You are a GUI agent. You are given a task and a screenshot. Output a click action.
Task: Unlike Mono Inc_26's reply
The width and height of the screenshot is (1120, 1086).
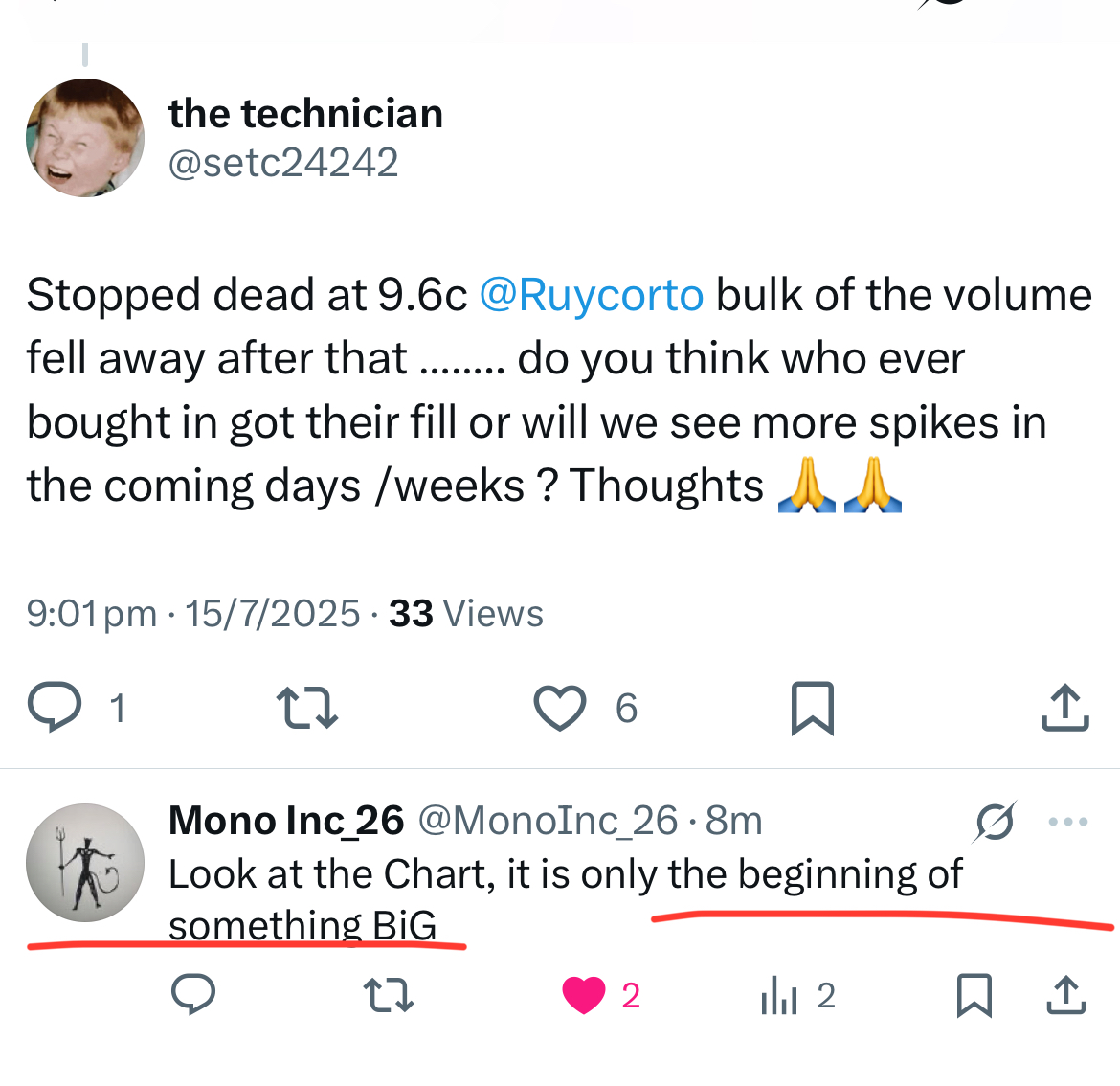tap(584, 995)
